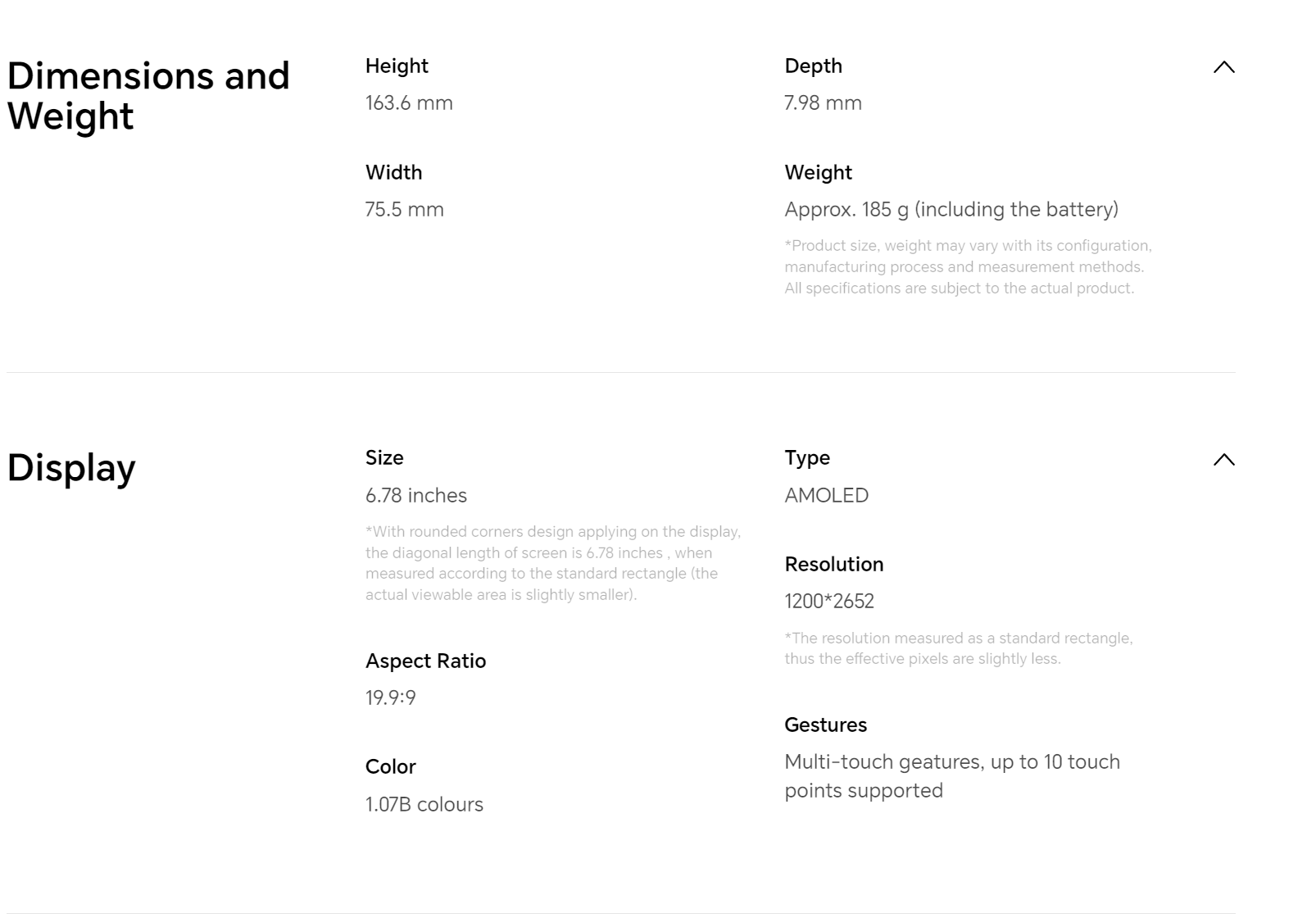The height and width of the screenshot is (918, 1316).
Task: Click the Display section heading
Action: click(71, 468)
